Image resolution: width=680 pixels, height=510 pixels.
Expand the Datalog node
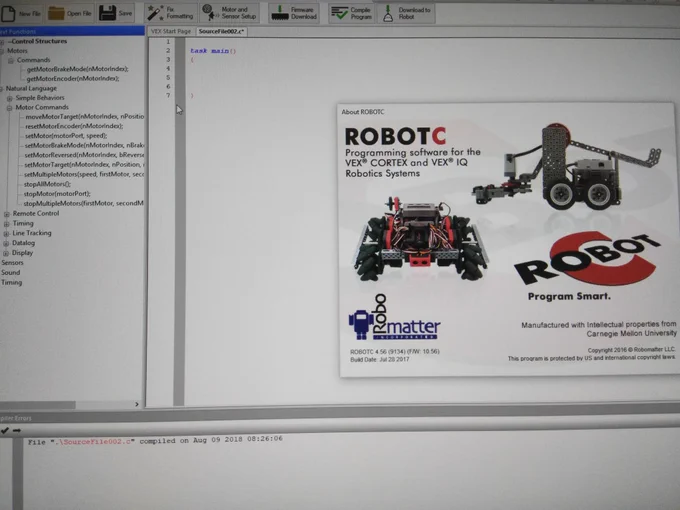coord(6,243)
